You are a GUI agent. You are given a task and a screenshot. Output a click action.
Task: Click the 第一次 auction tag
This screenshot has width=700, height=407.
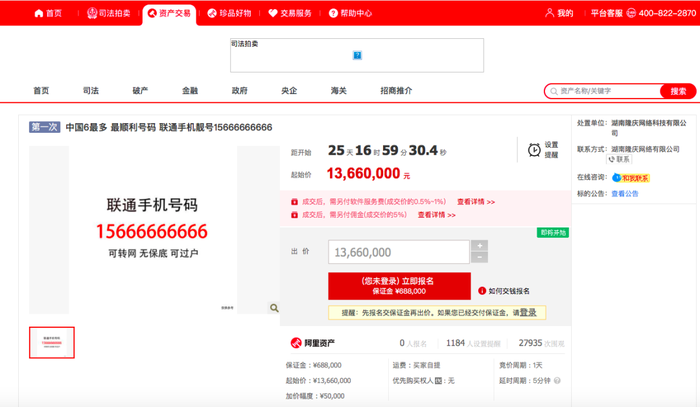point(45,127)
